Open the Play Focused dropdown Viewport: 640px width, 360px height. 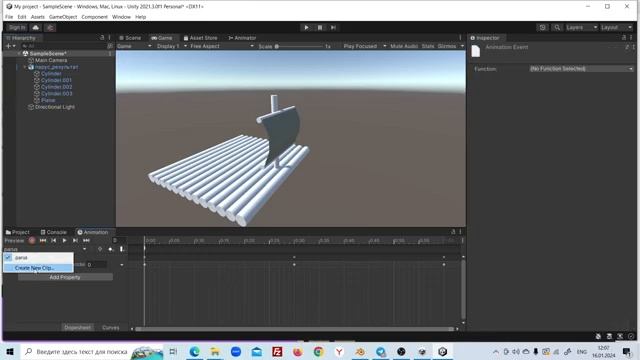point(364,46)
